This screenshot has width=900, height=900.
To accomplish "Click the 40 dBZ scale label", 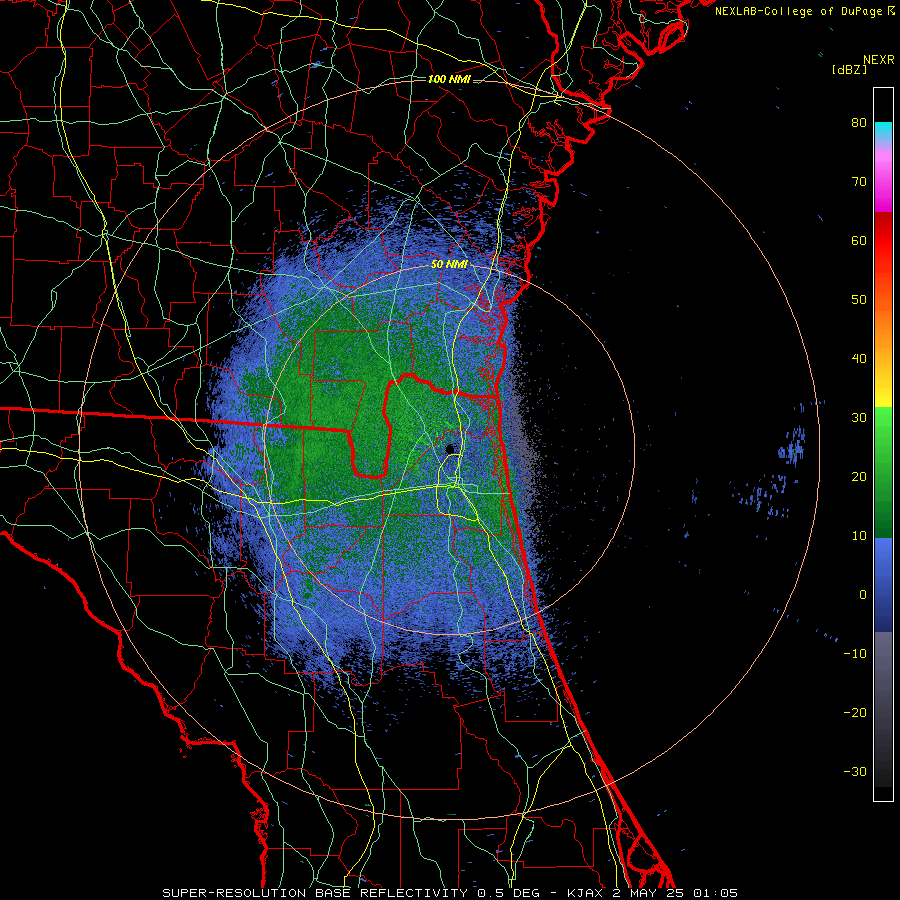I will (859, 359).
